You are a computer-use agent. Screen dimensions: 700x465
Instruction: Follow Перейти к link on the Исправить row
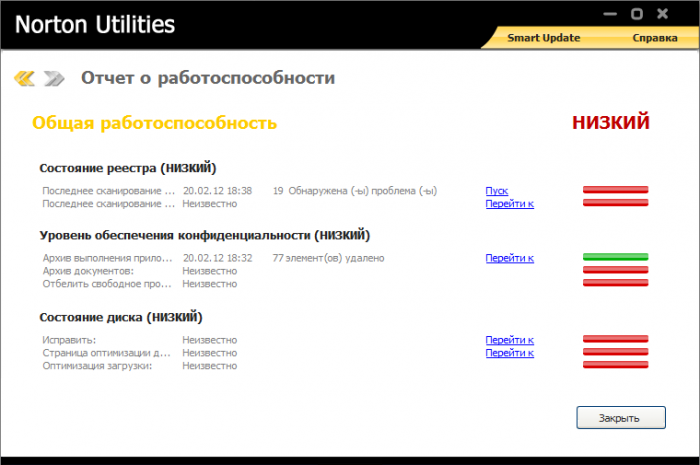tap(509, 340)
